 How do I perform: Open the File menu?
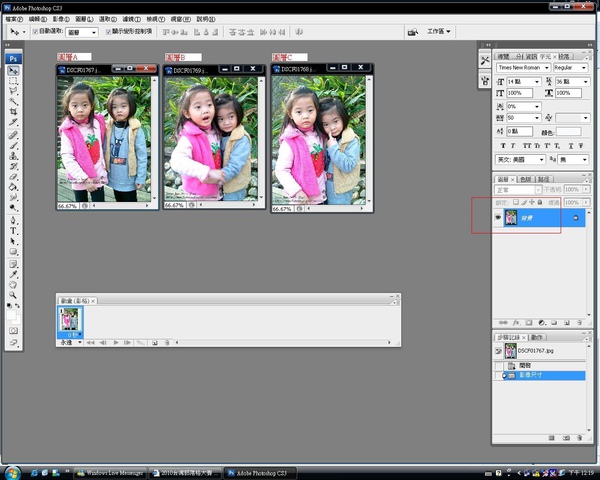pyautogui.click(x=14, y=19)
